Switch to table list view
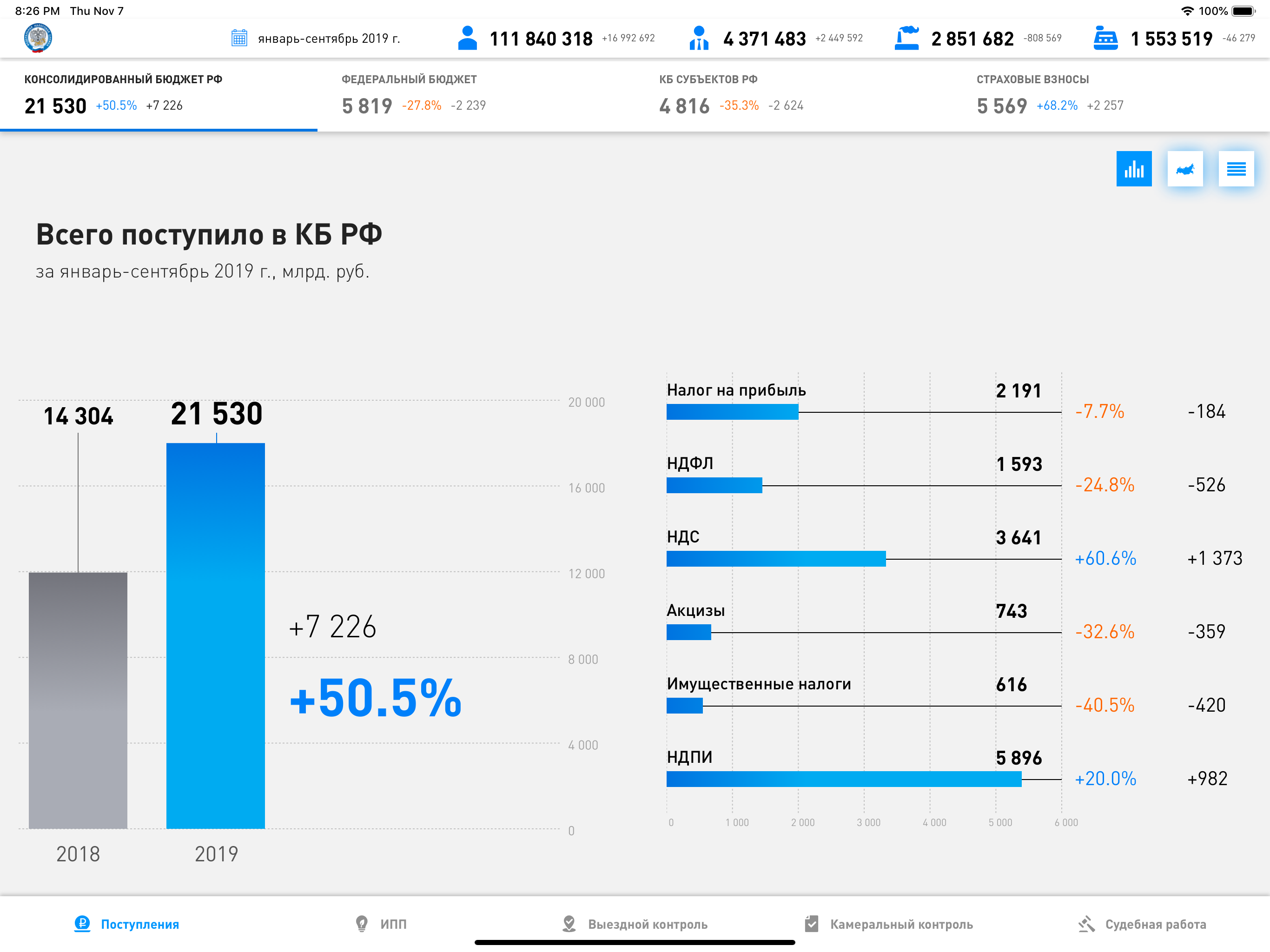The height and width of the screenshot is (952, 1270). (1236, 169)
